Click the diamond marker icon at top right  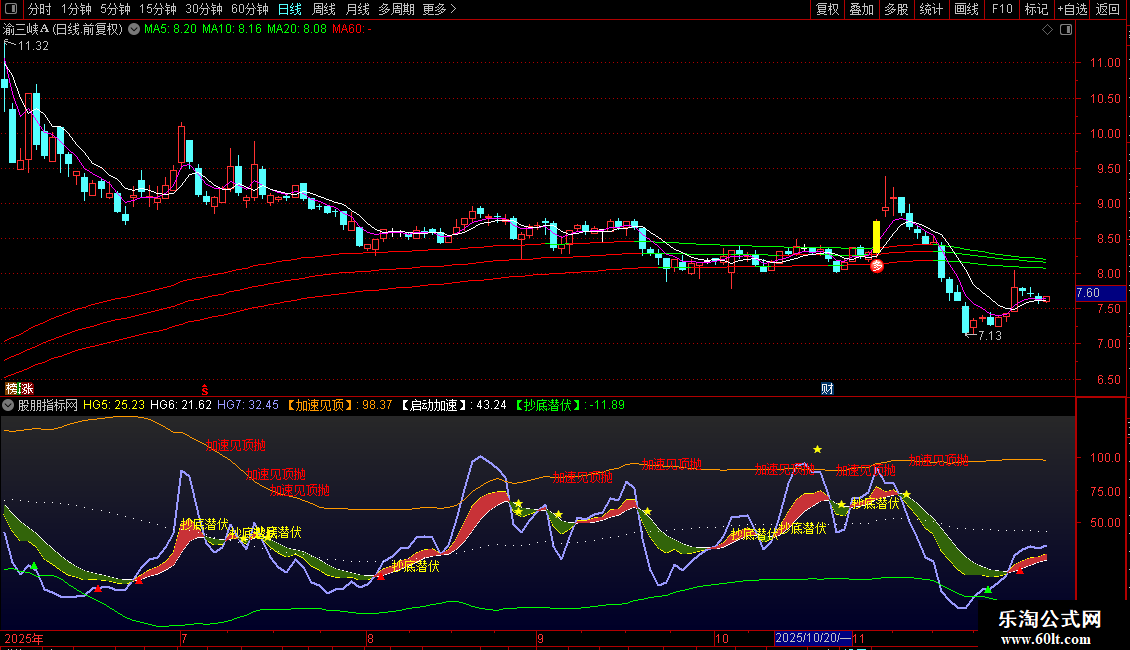pos(1047,30)
